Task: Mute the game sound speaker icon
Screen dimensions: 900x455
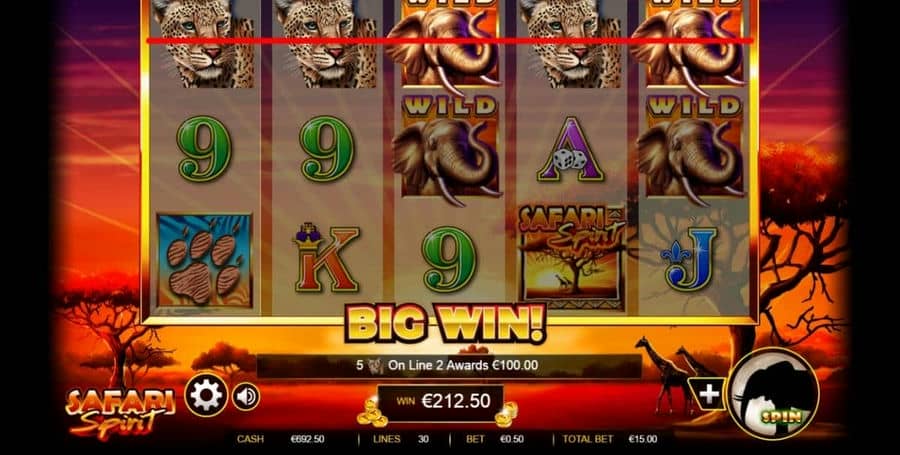Action: coord(246,396)
